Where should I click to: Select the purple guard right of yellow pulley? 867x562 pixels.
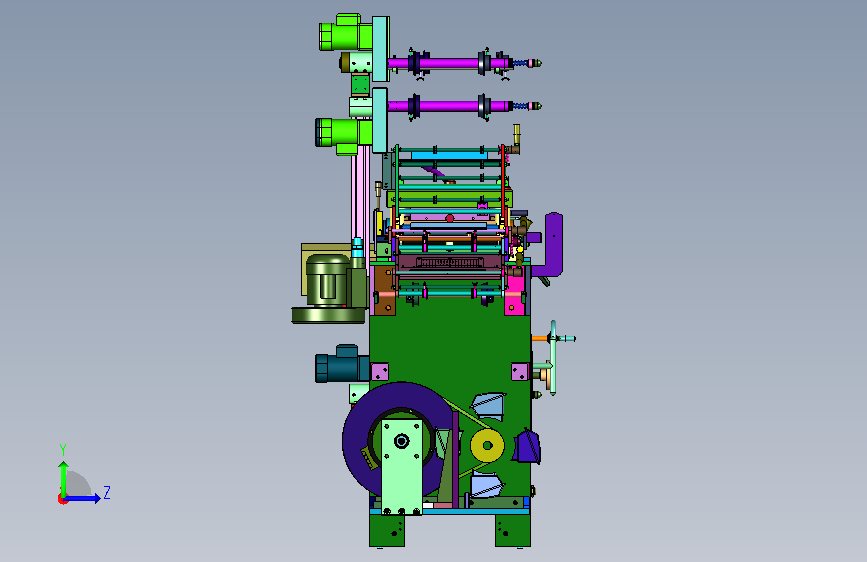click(527, 447)
